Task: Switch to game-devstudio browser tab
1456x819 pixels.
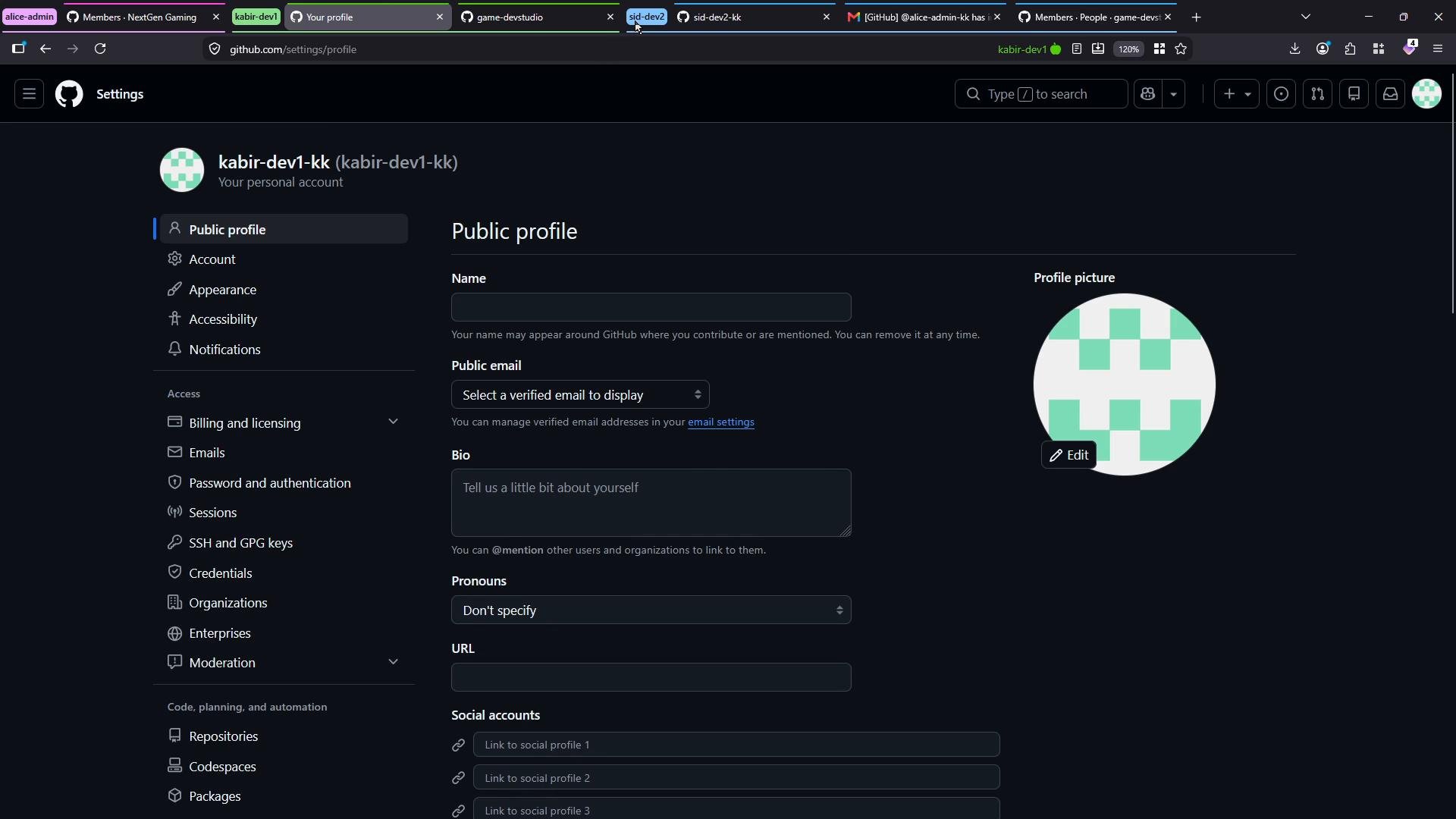Action: (x=537, y=17)
